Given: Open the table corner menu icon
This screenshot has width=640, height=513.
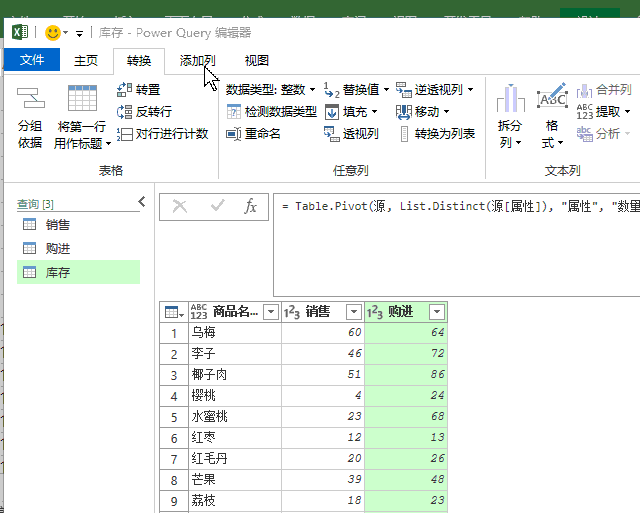Looking at the screenshot, I should [174, 313].
